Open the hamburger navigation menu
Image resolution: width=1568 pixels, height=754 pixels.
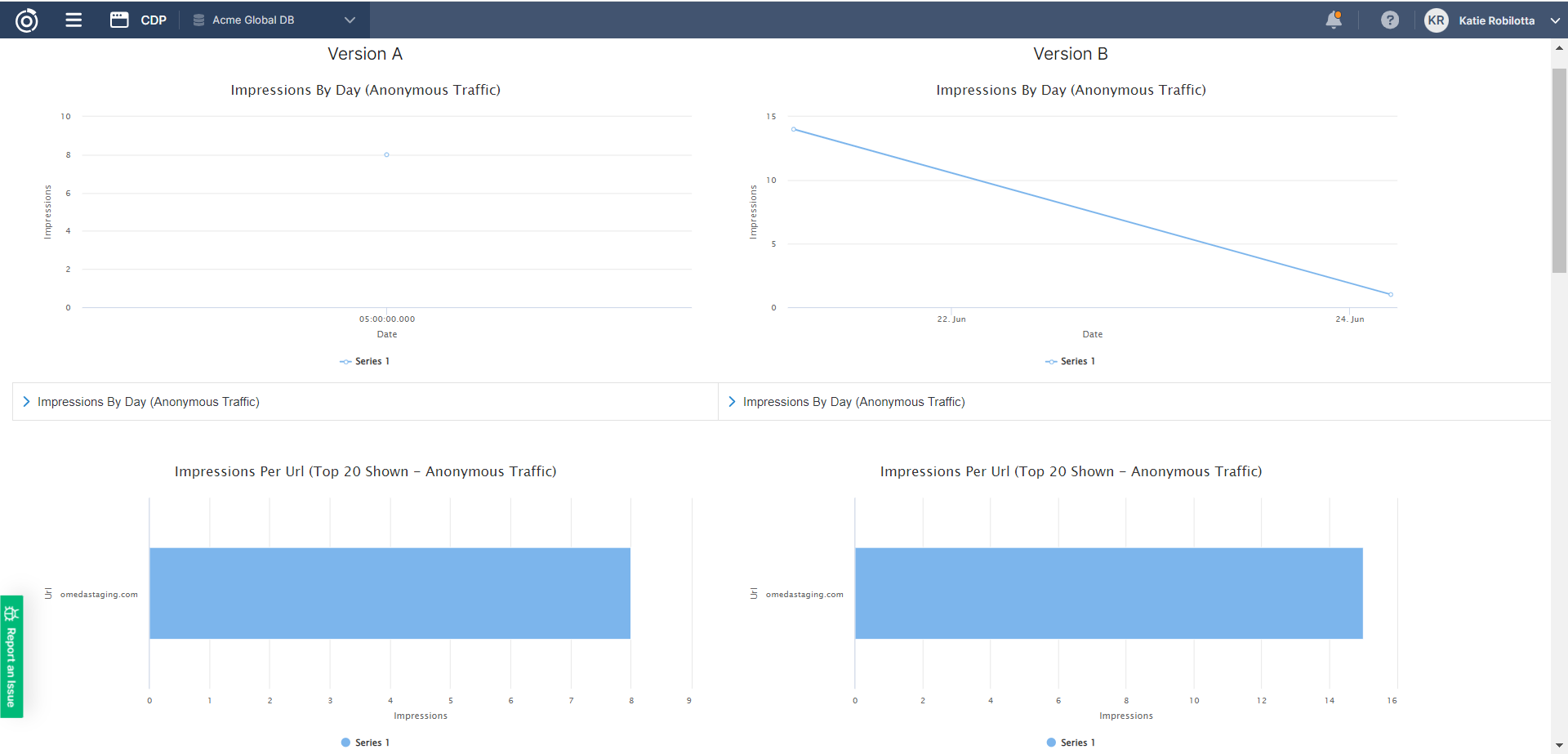73,20
